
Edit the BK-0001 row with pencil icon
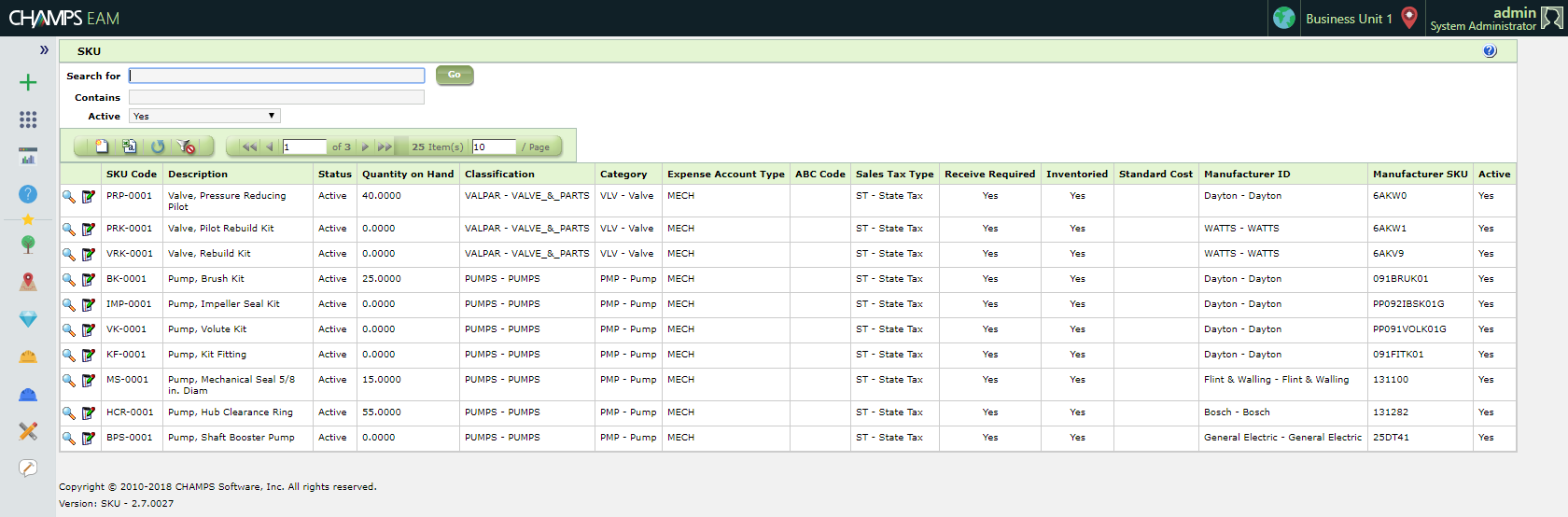tap(89, 280)
